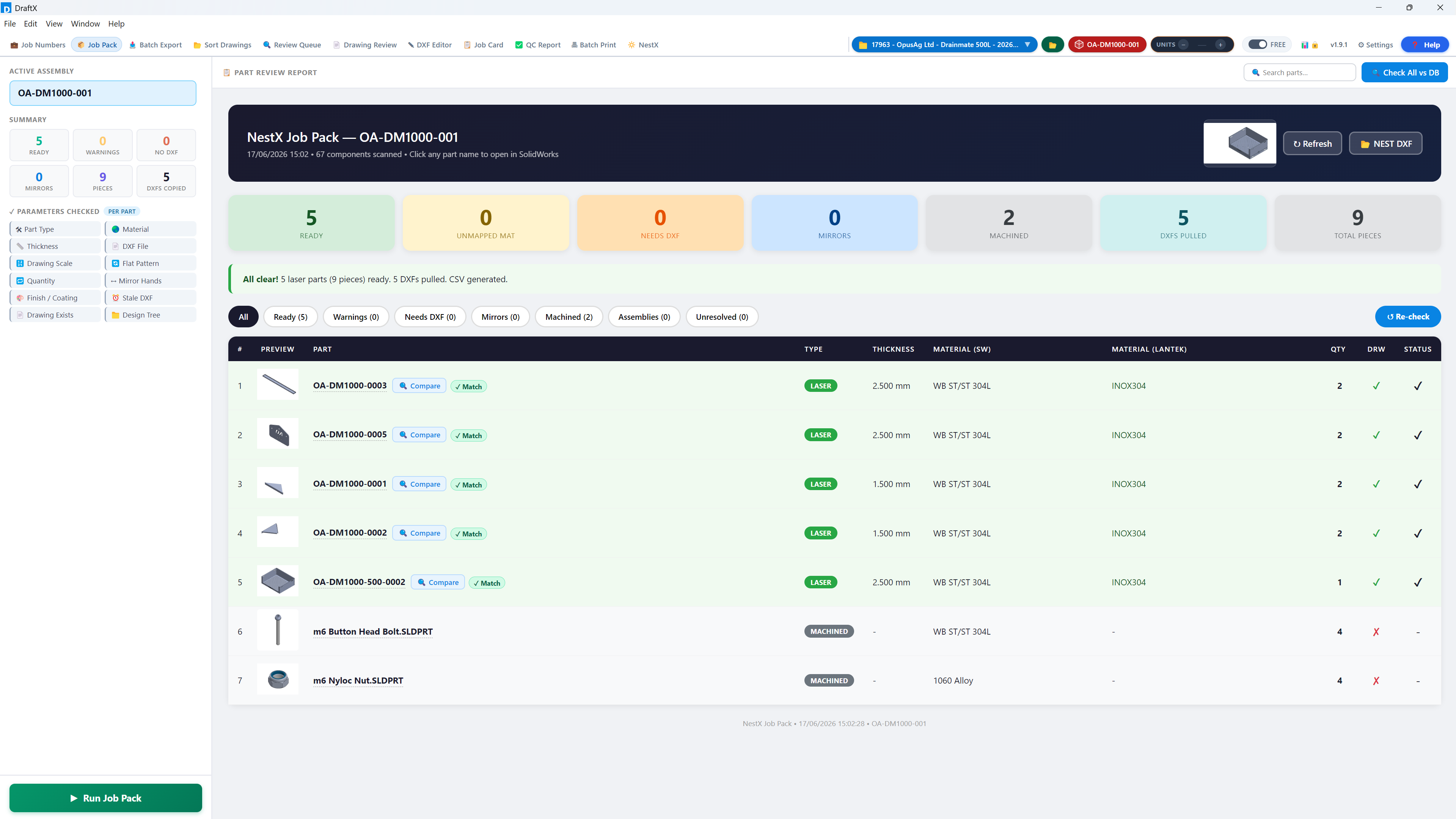Image resolution: width=1456 pixels, height=819 pixels.
Task: Select the DXF File parameter chip
Action: pyautogui.click(x=151, y=246)
